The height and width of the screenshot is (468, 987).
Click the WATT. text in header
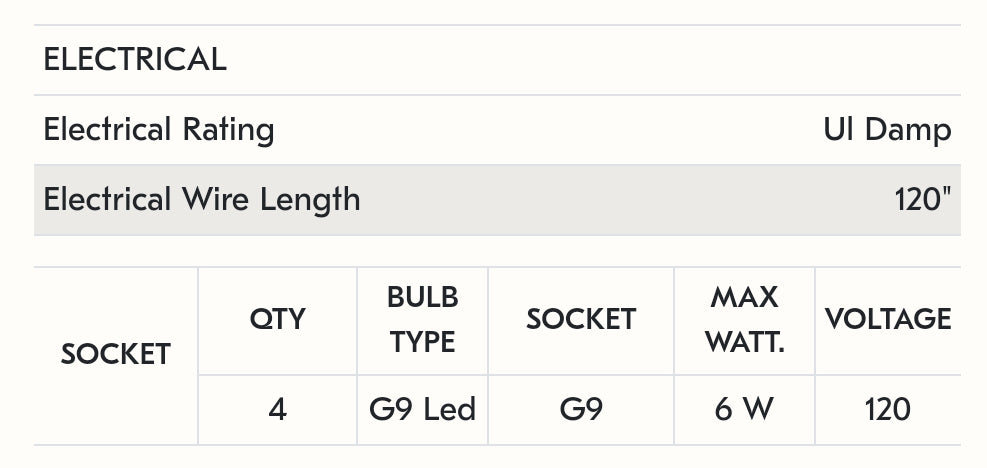point(744,342)
